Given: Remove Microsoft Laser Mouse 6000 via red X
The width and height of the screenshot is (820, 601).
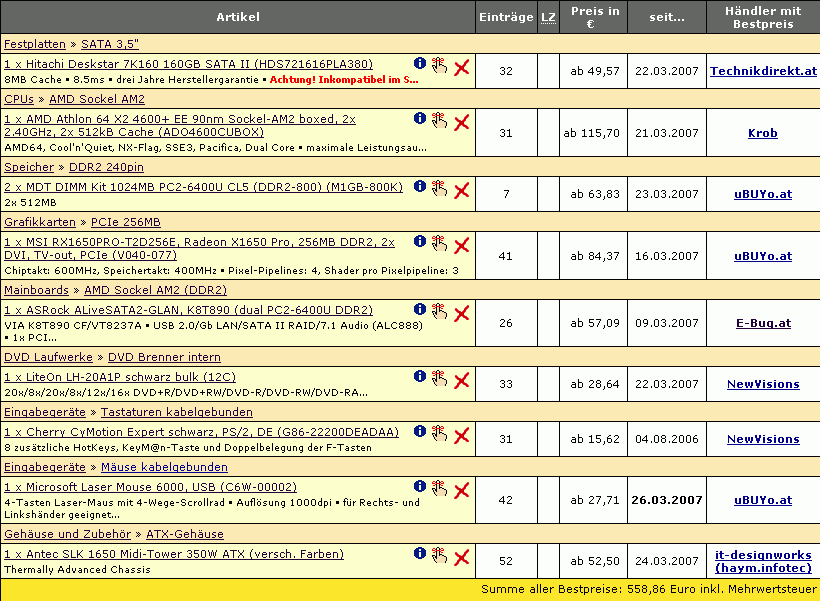Looking at the screenshot, I should click(461, 490).
